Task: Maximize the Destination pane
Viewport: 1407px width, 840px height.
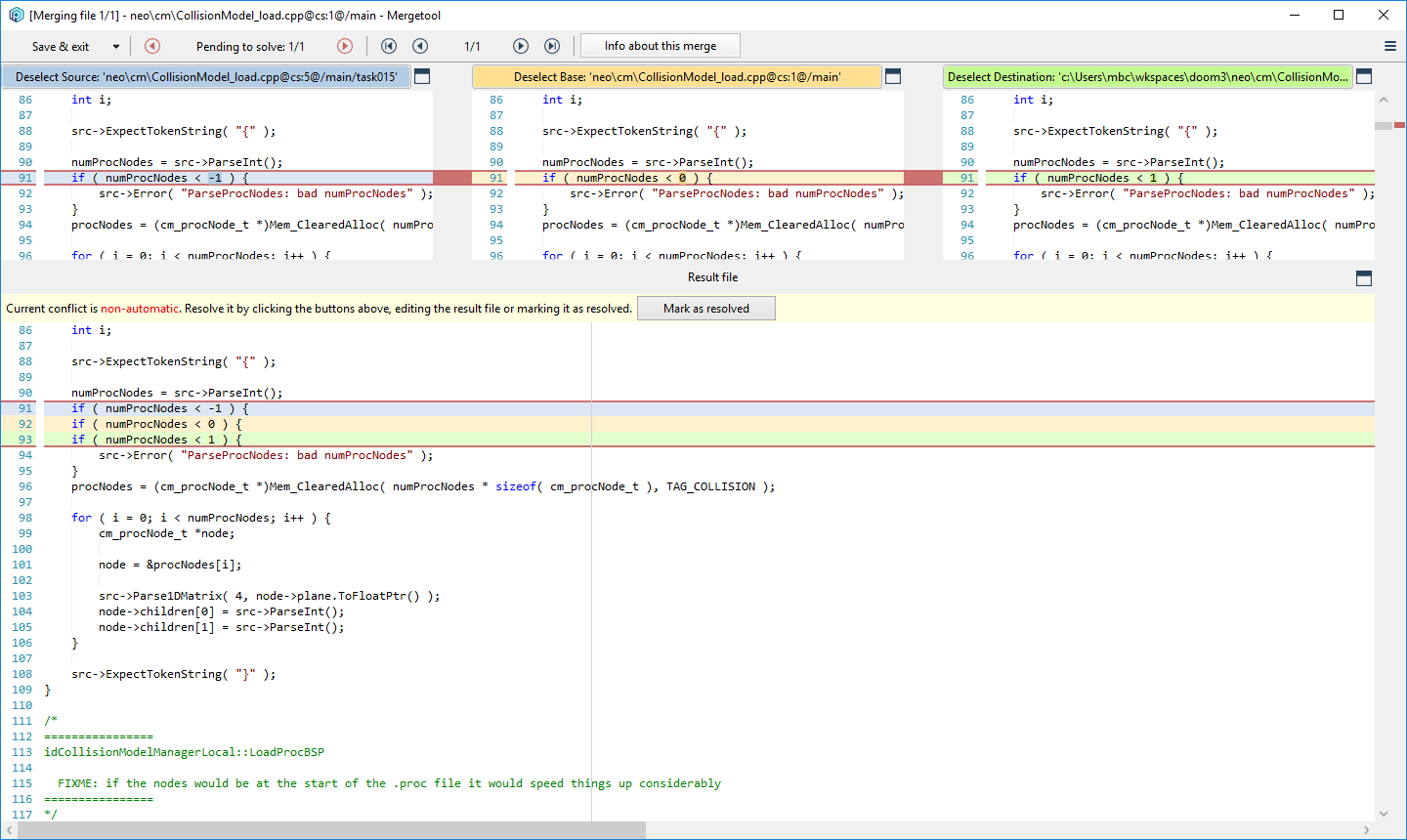Action: [x=1364, y=75]
